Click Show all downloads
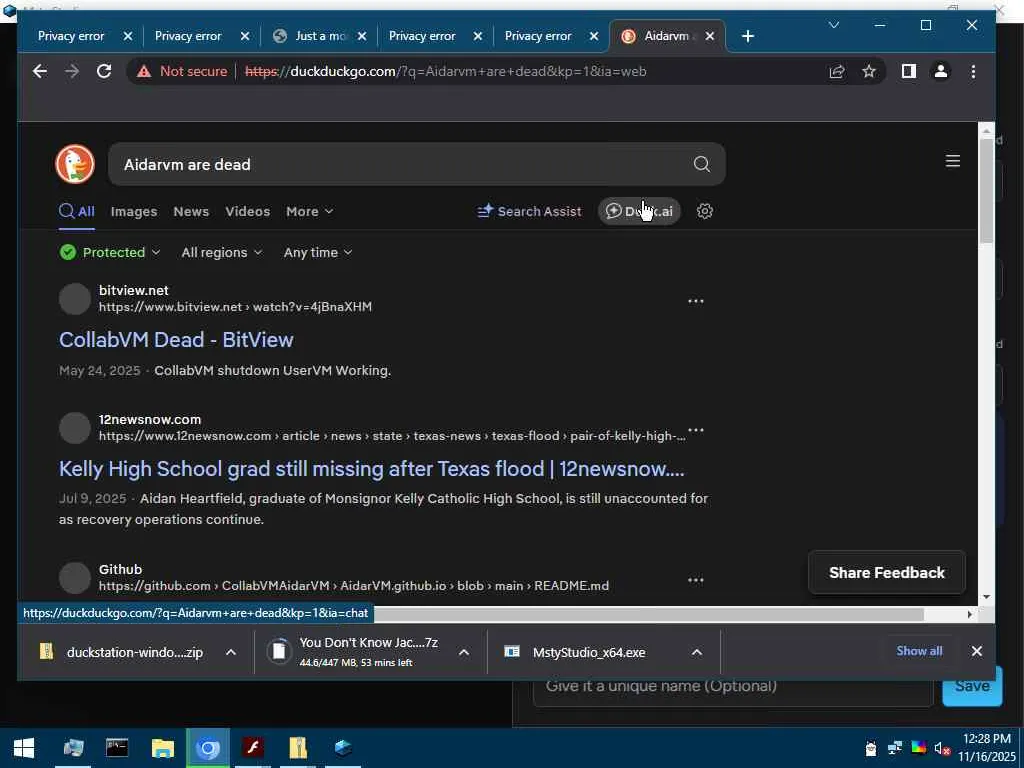 pos(919,650)
